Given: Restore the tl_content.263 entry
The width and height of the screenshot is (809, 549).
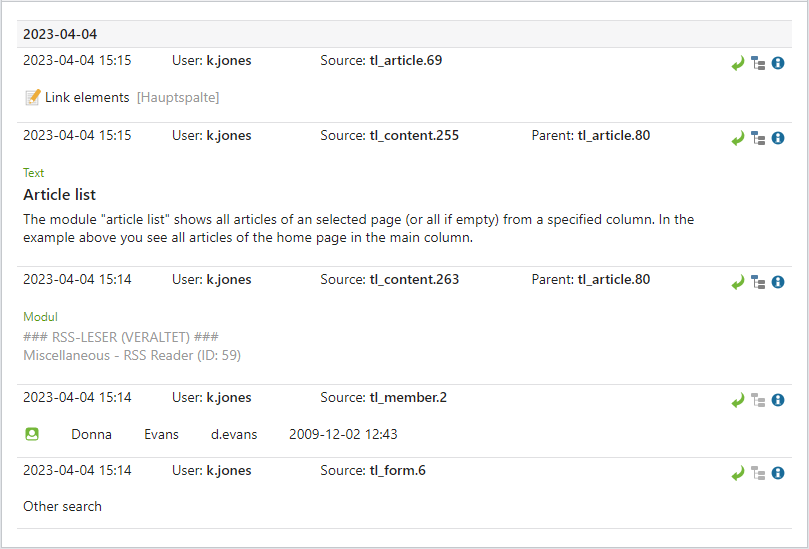Looking at the screenshot, I should [738, 282].
